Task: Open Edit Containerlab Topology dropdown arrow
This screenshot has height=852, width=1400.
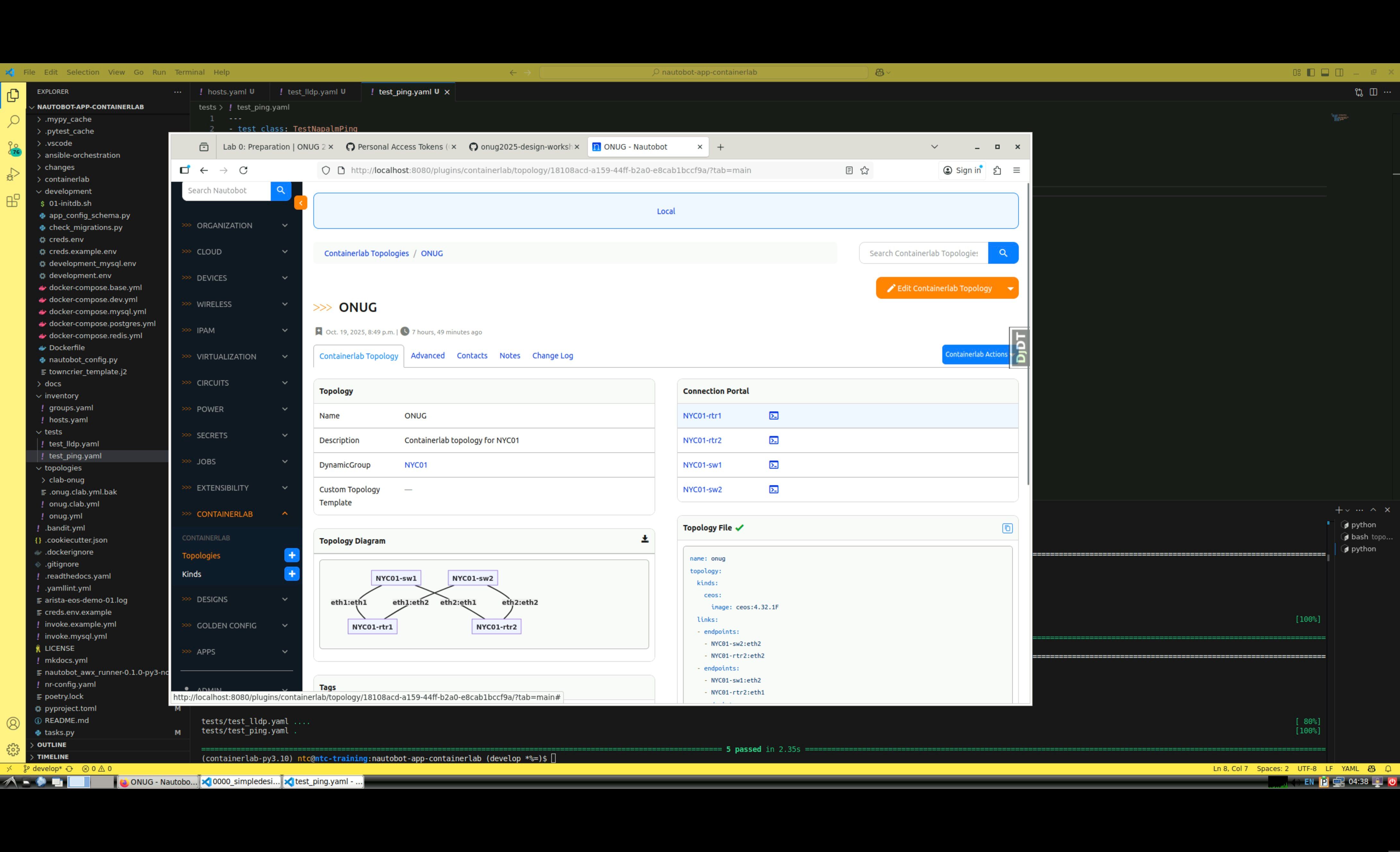Action: pyautogui.click(x=1010, y=288)
